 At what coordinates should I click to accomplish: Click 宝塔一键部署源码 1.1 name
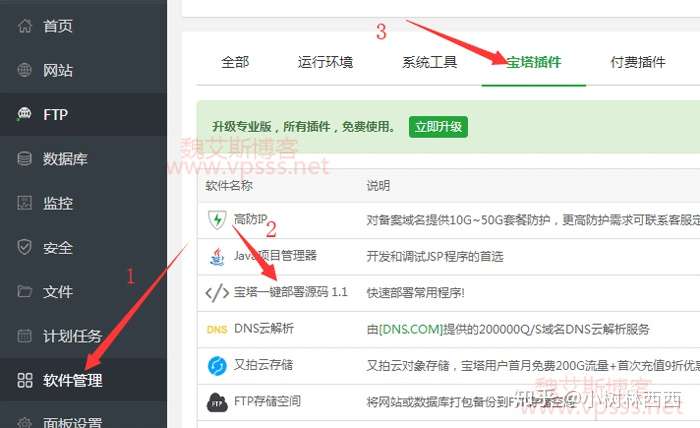pyautogui.click(x=291, y=292)
